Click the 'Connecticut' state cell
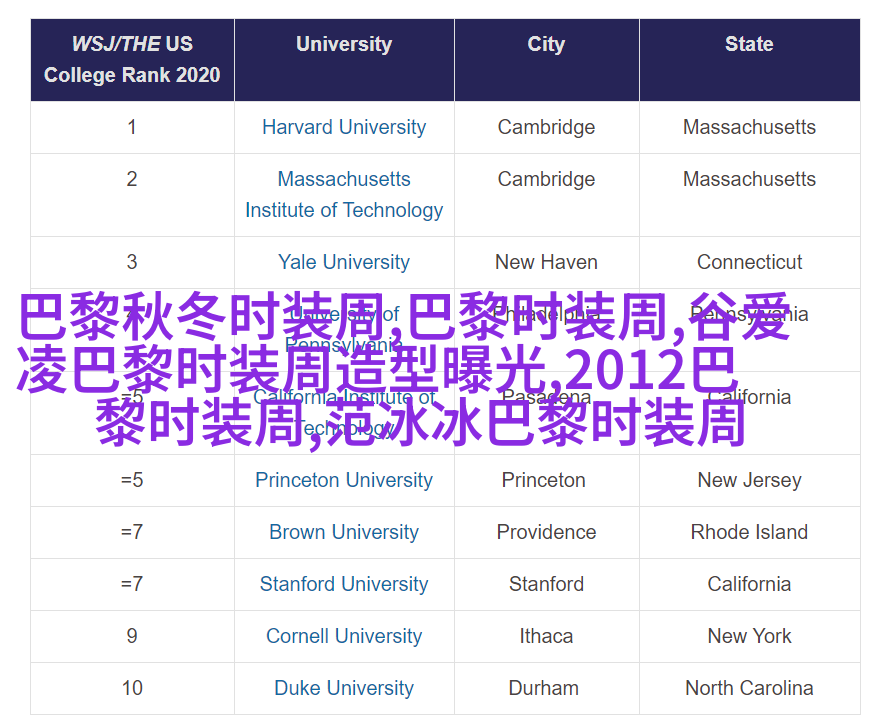Image resolution: width=878 pixels, height=726 pixels. tap(749, 262)
